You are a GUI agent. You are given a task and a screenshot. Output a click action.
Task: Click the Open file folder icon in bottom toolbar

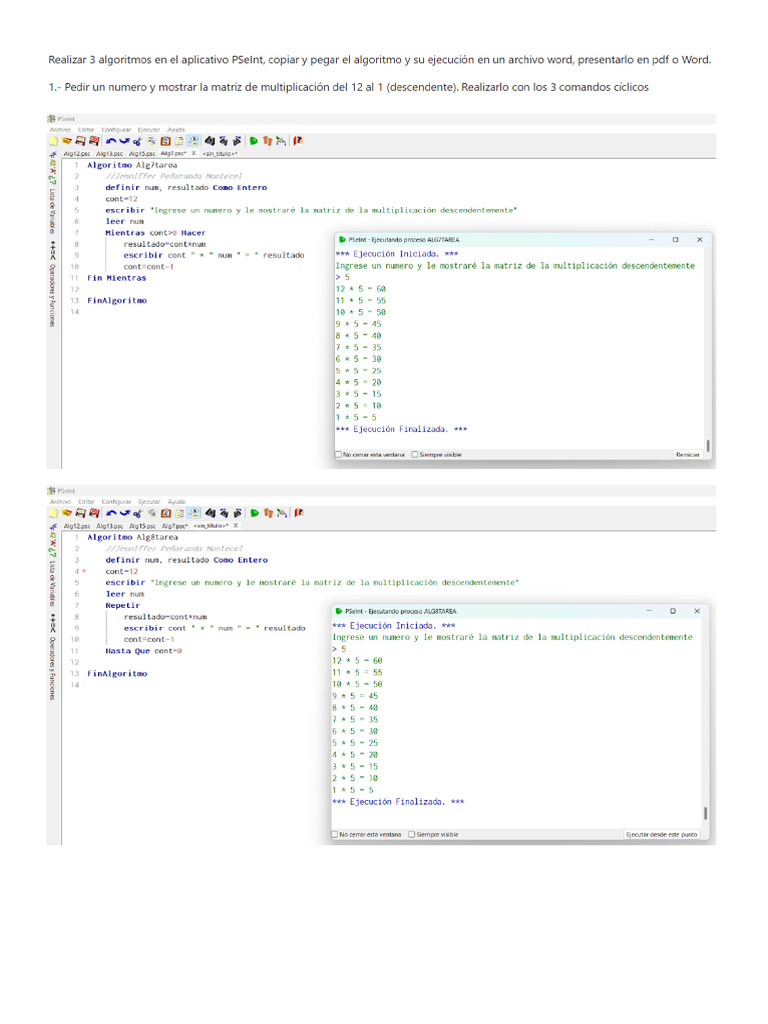pos(66,513)
